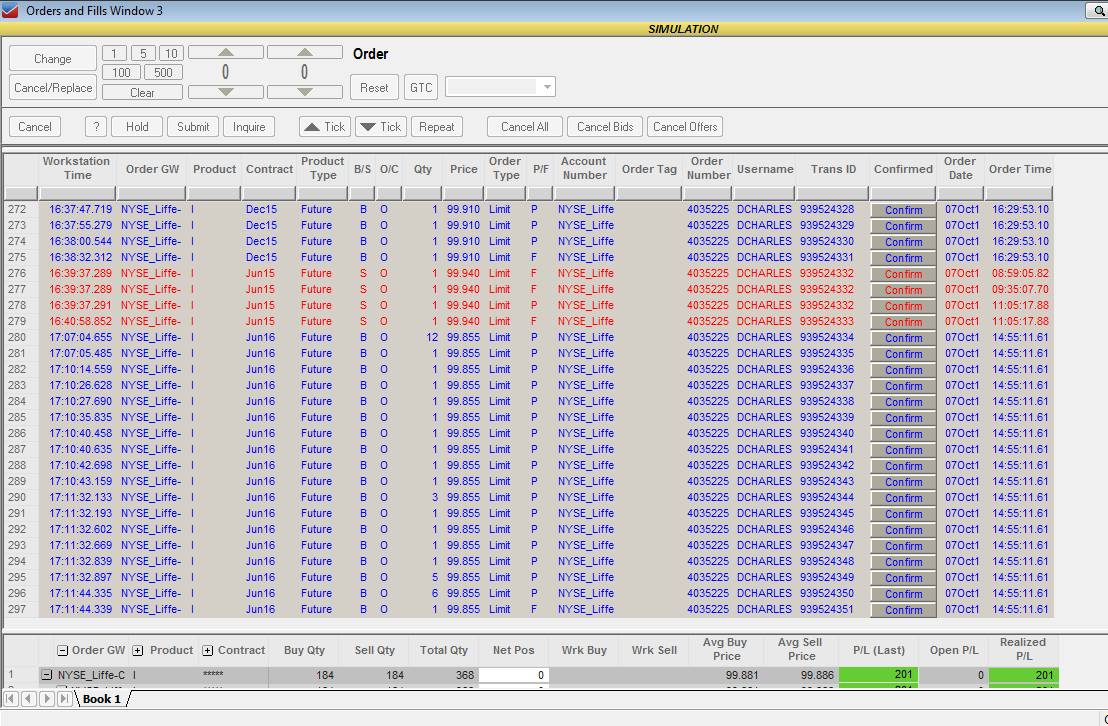Go to first sheet navigation arrow
Image resolution: width=1108 pixels, height=726 pixels.
coord(11,698)
